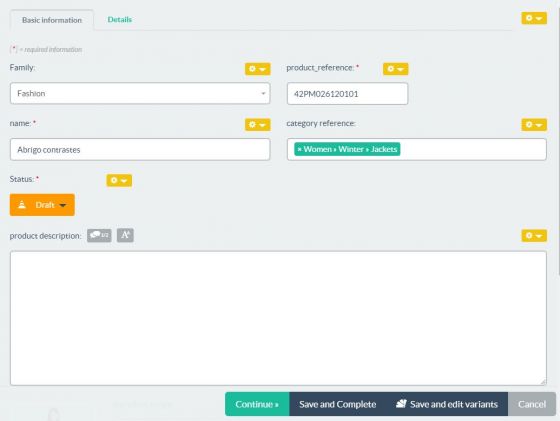Open gear menu beside Status label
Viewport: 560px width, 421px height.
point(119,180)
